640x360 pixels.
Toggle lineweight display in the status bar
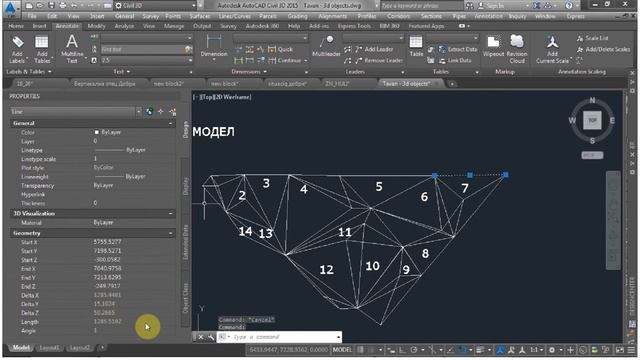(480, 350)
